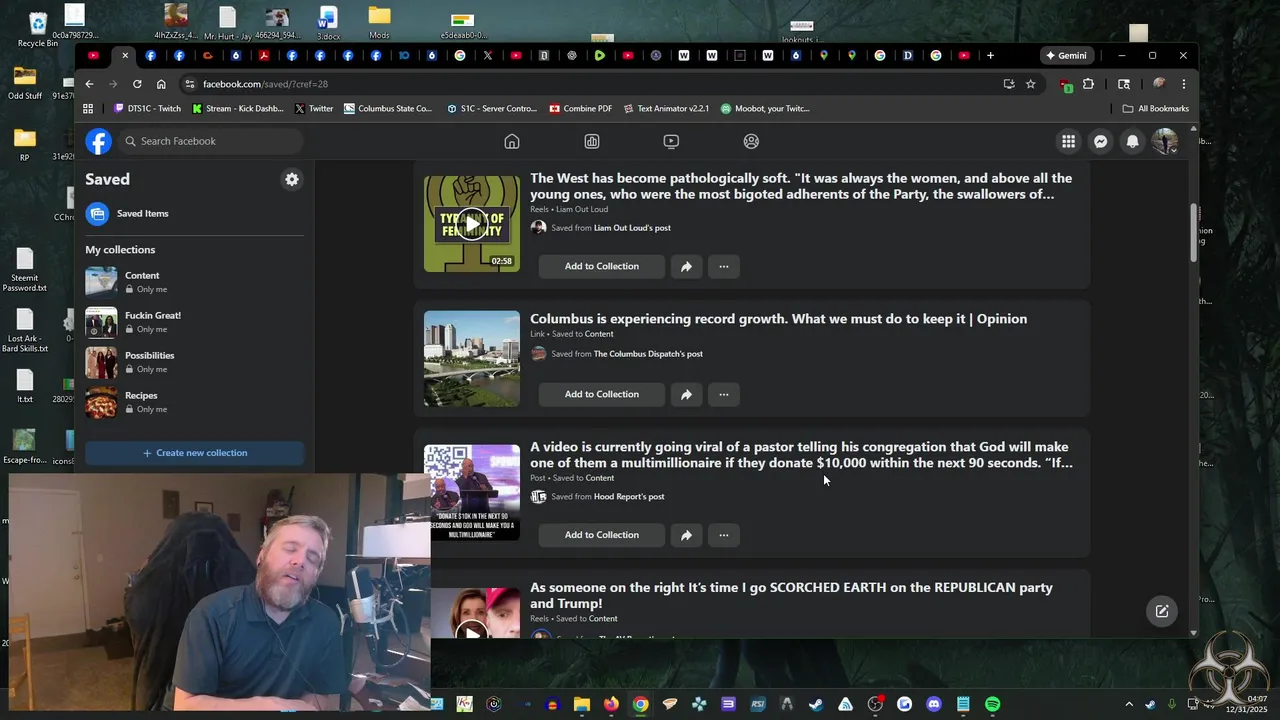Open Hood Report's post link

click(629, 497)
